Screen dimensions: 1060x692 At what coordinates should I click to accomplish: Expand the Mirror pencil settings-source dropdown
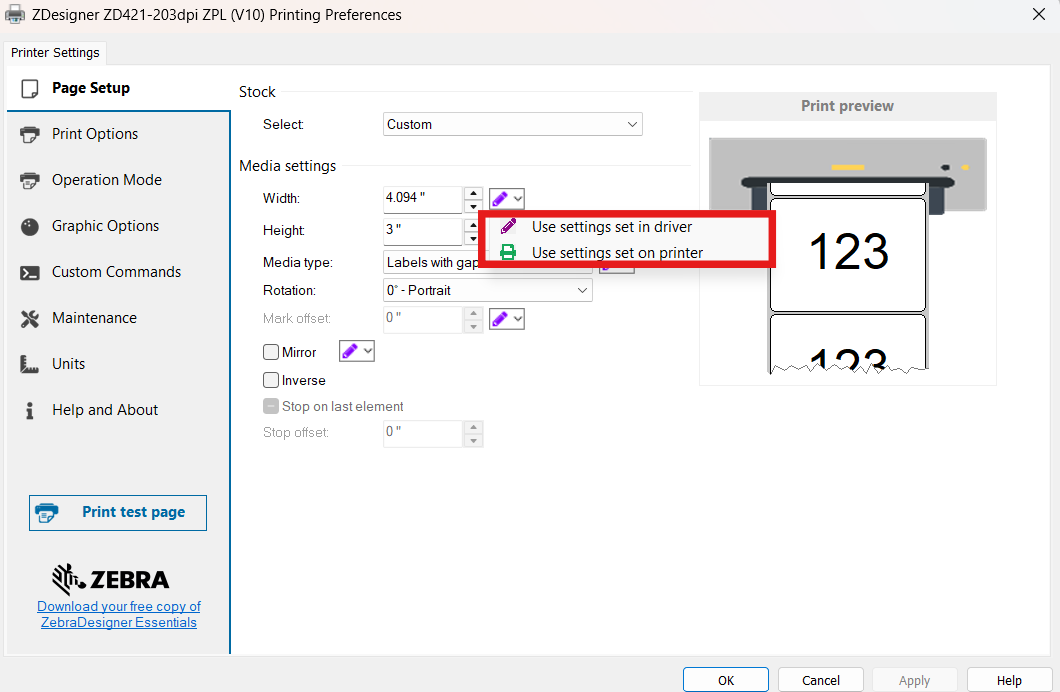(357, 351)
